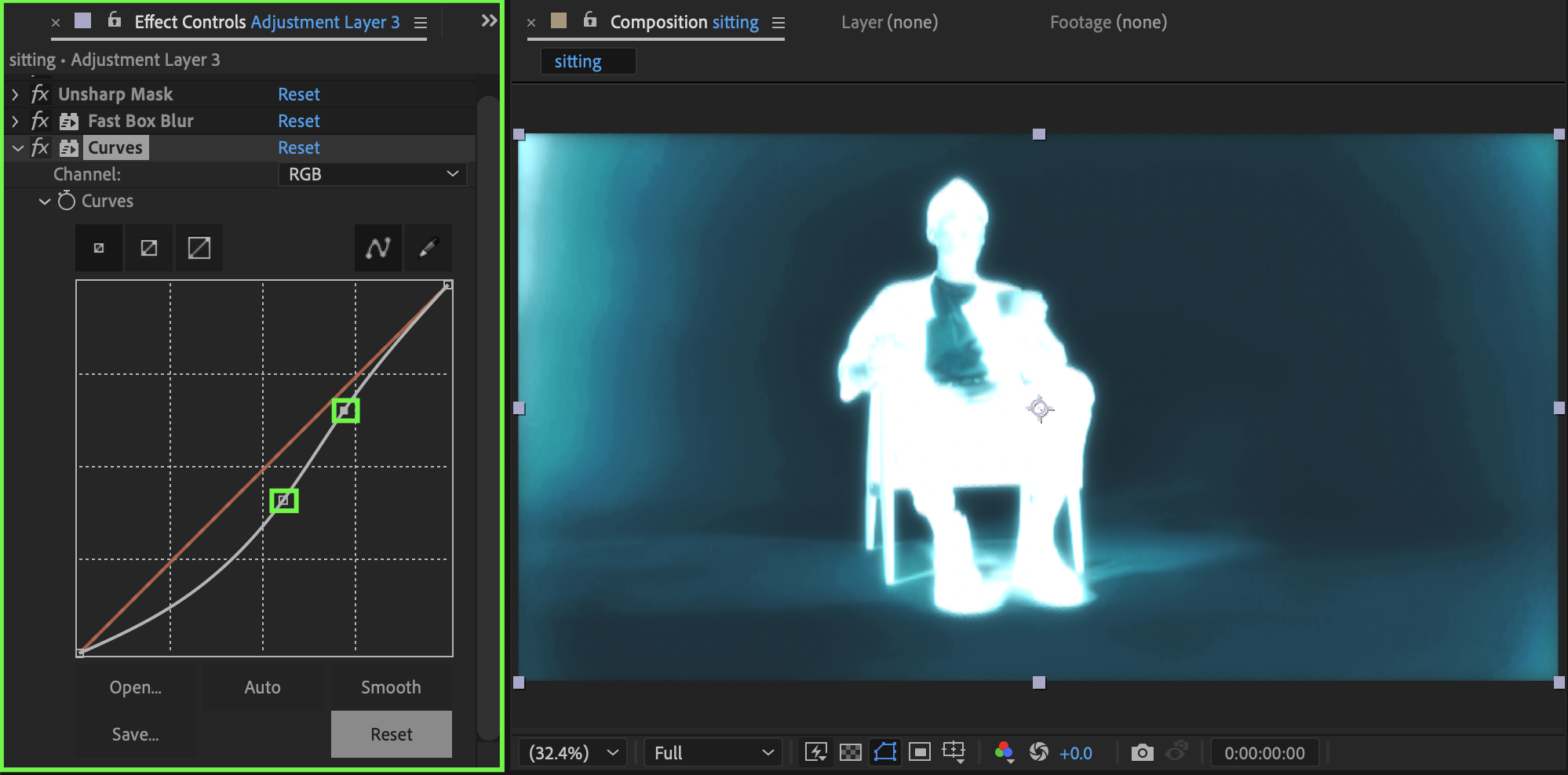Viewport: 1568px width, 775px height.
Task: Click the Smooth curves button
Action: [x=391, y=687]
